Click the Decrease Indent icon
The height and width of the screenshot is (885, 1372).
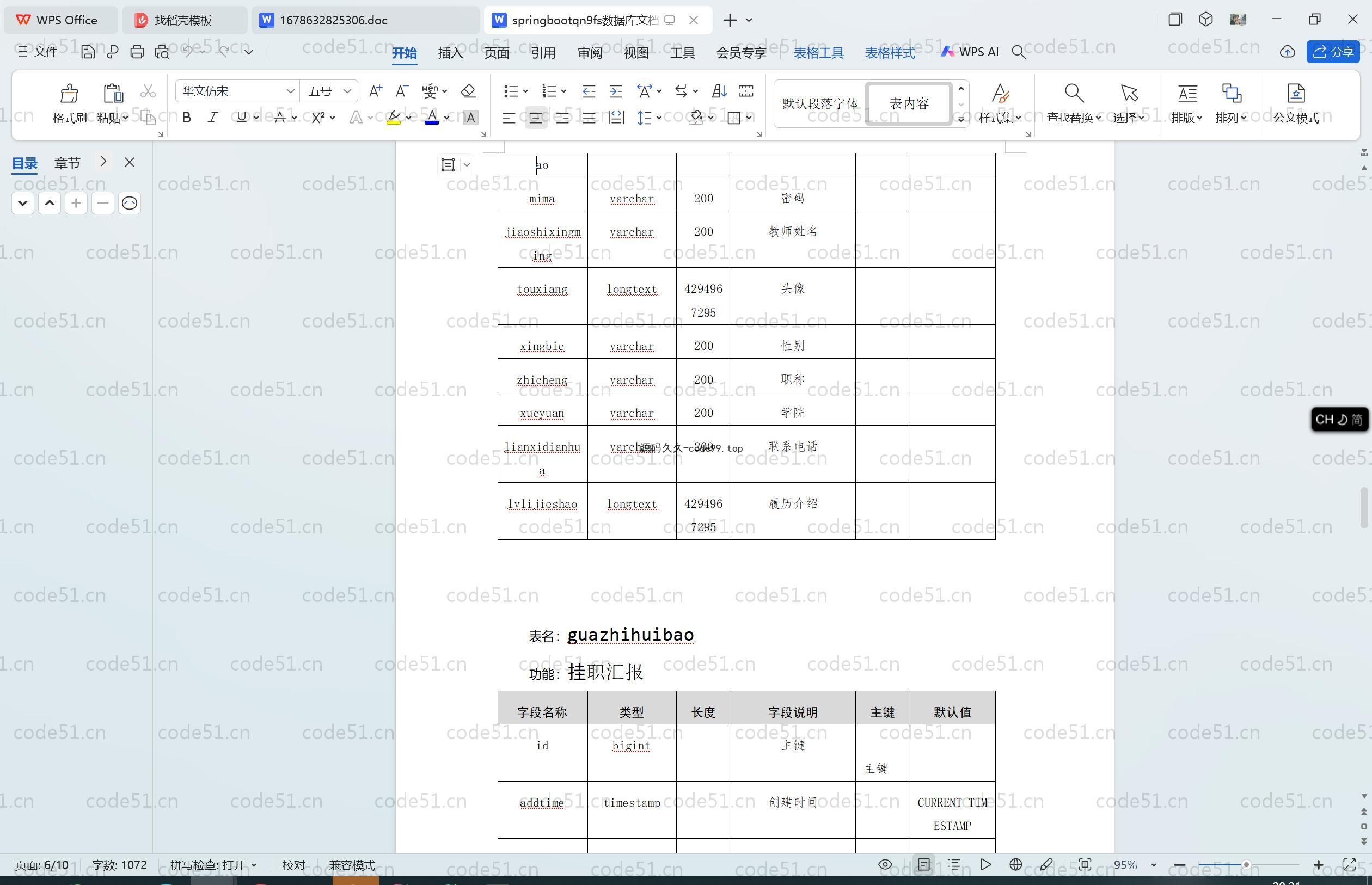tap(589, 91)
